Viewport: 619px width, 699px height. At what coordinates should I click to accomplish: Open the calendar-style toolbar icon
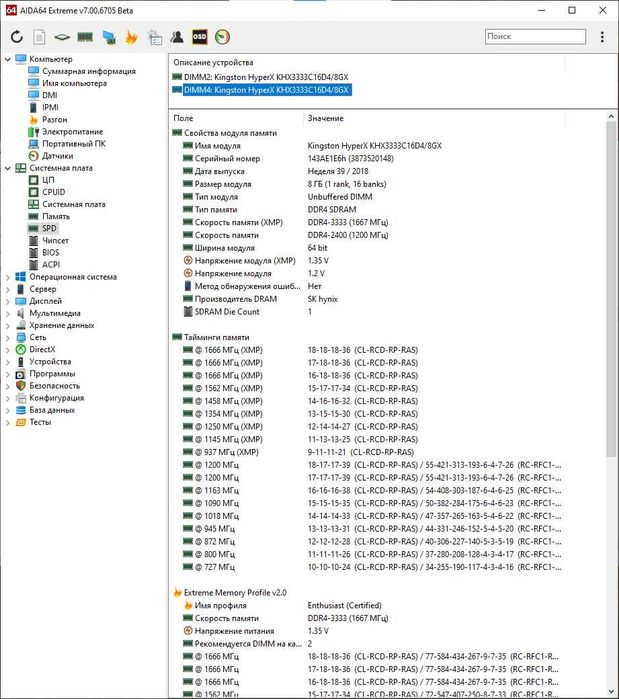coord(155,37)
